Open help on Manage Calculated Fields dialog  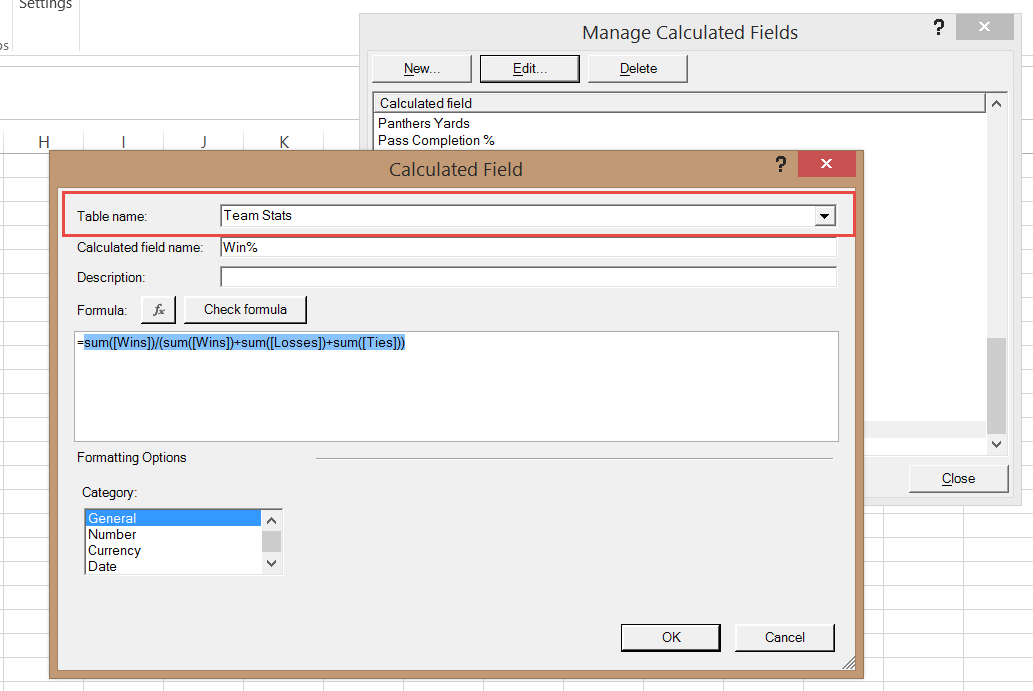coord(938,27)
